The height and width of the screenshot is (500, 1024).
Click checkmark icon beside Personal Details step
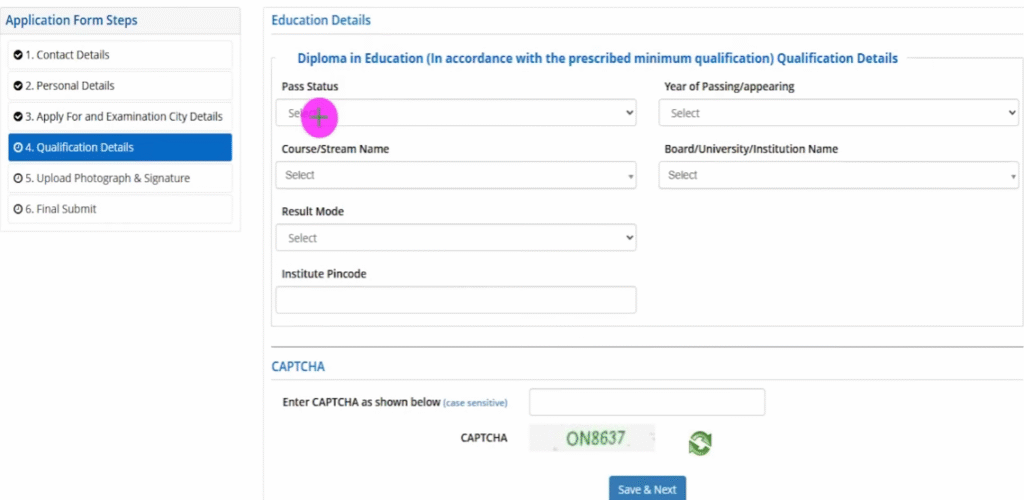(x=17, y=86)
